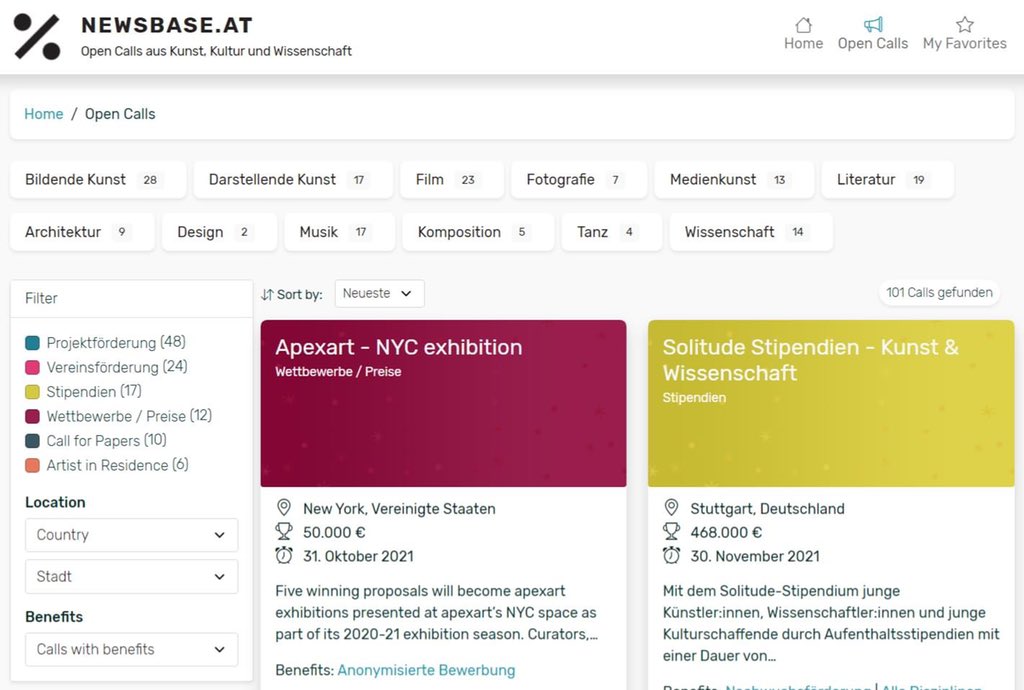Viewport: 1024px width, 690px height.
Task: Toggle the Projektförderung filter checkbox
Action: point(32,343)
